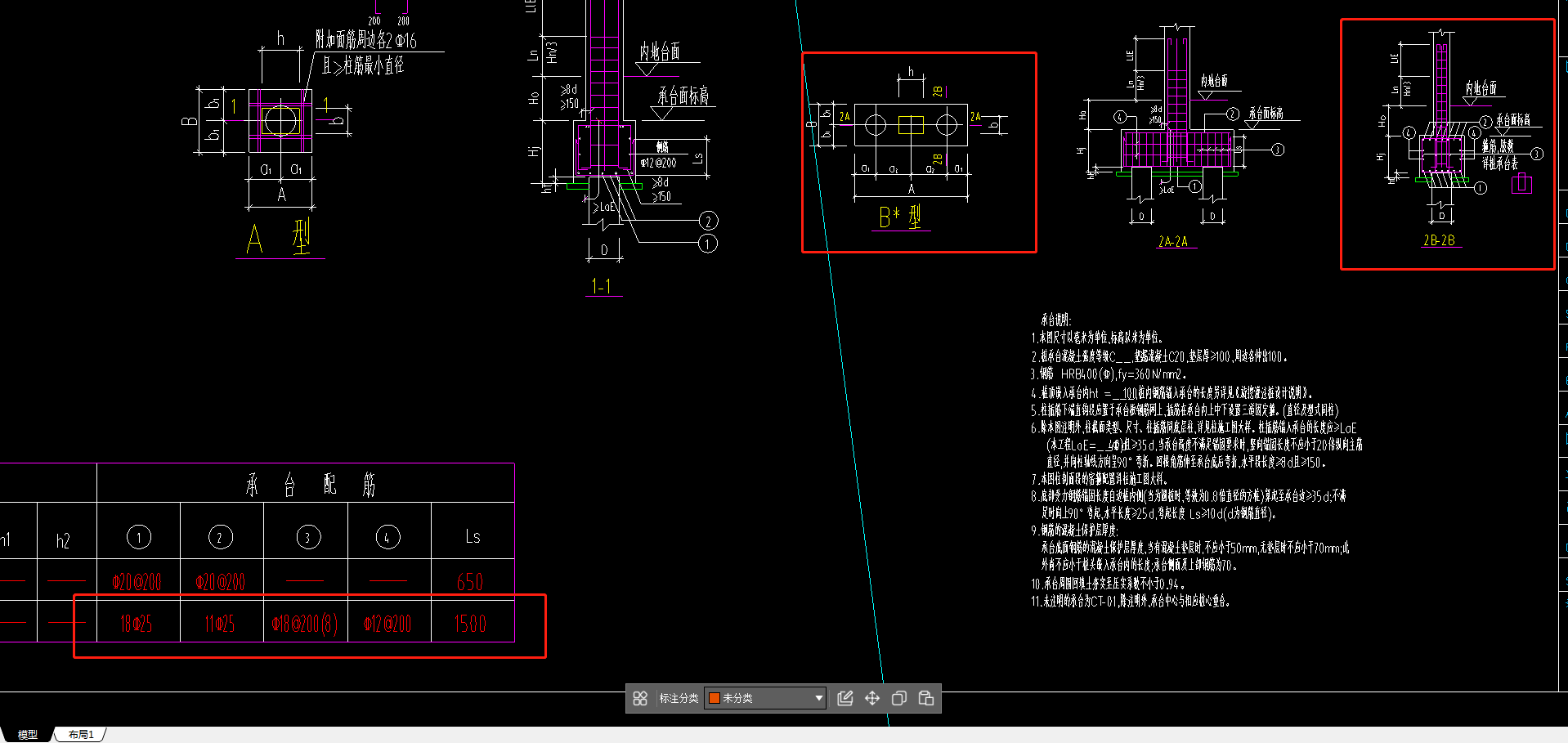Select the '1-1' section title
1568x743 pixels.
(x=602, y=286)
